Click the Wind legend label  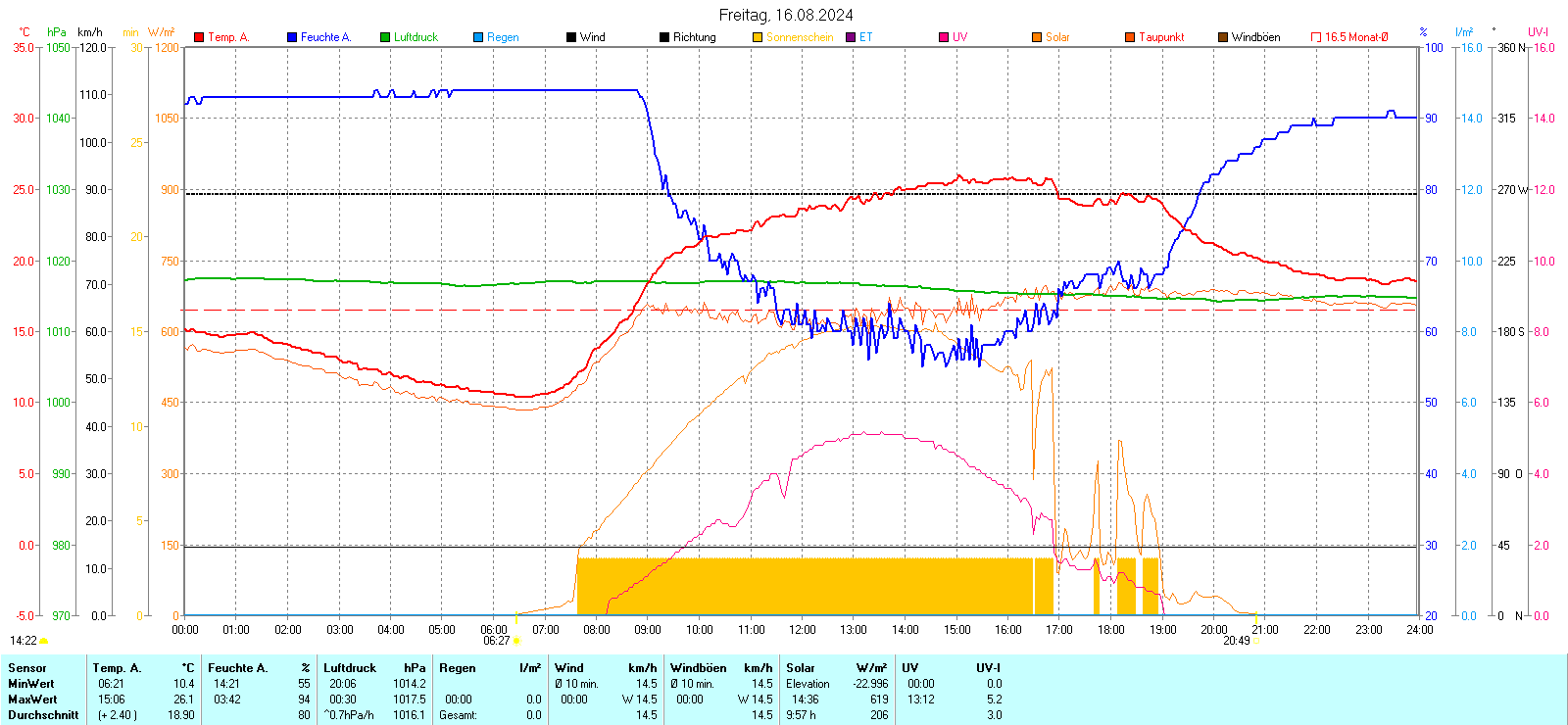pyautogui.click(x=592, y=37)
